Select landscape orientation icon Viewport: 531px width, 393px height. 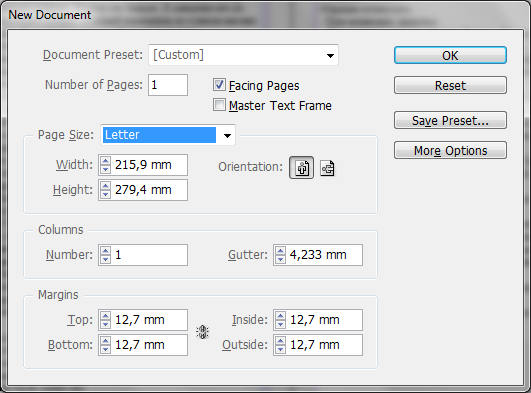(327, 168)
